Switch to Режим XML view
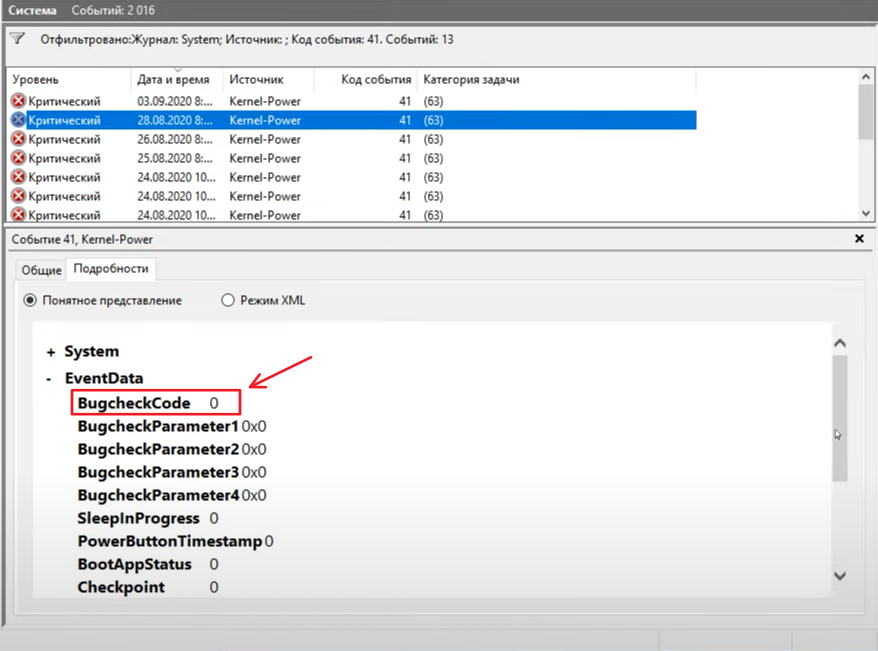 click(227, 300)
